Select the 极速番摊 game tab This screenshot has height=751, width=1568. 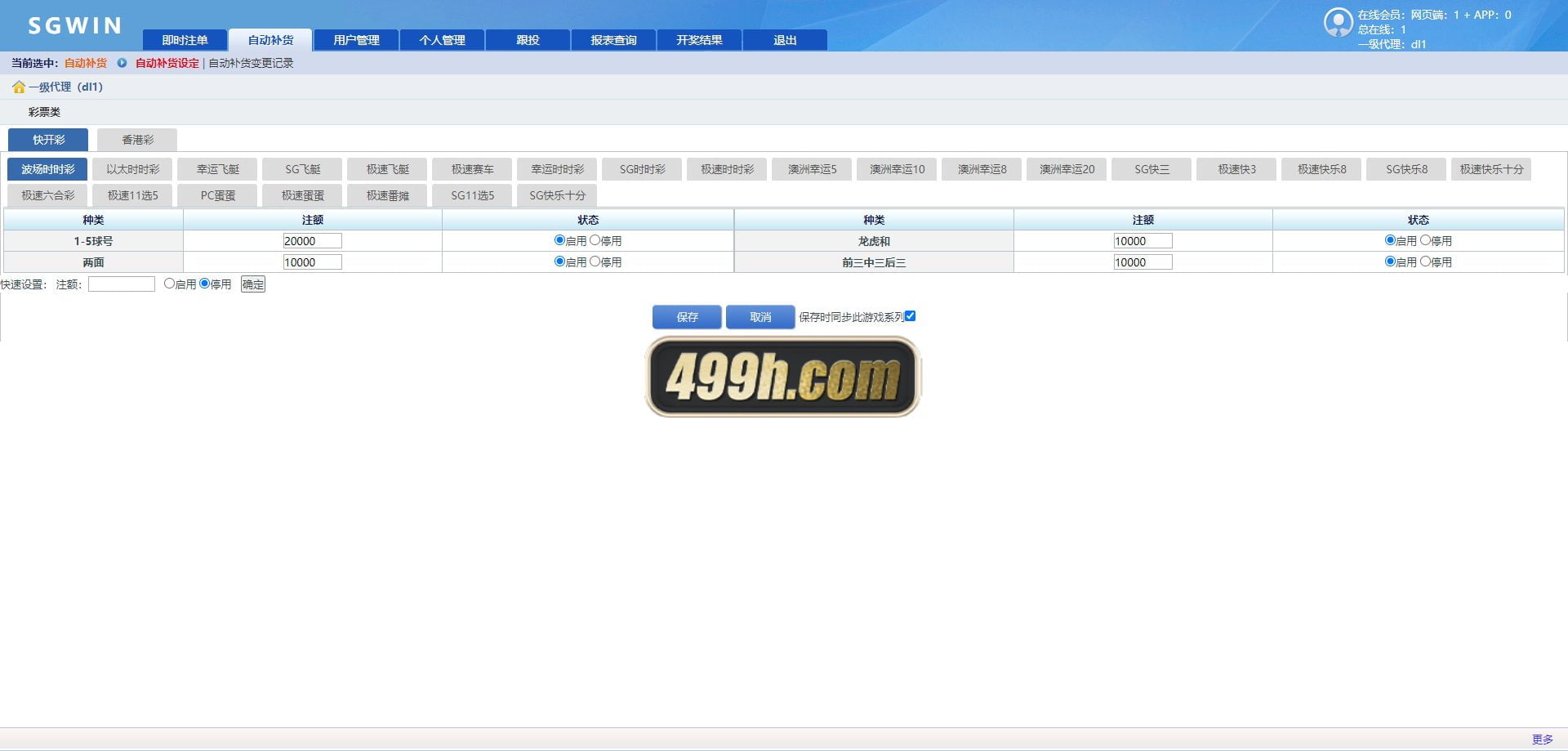(387, 195)
